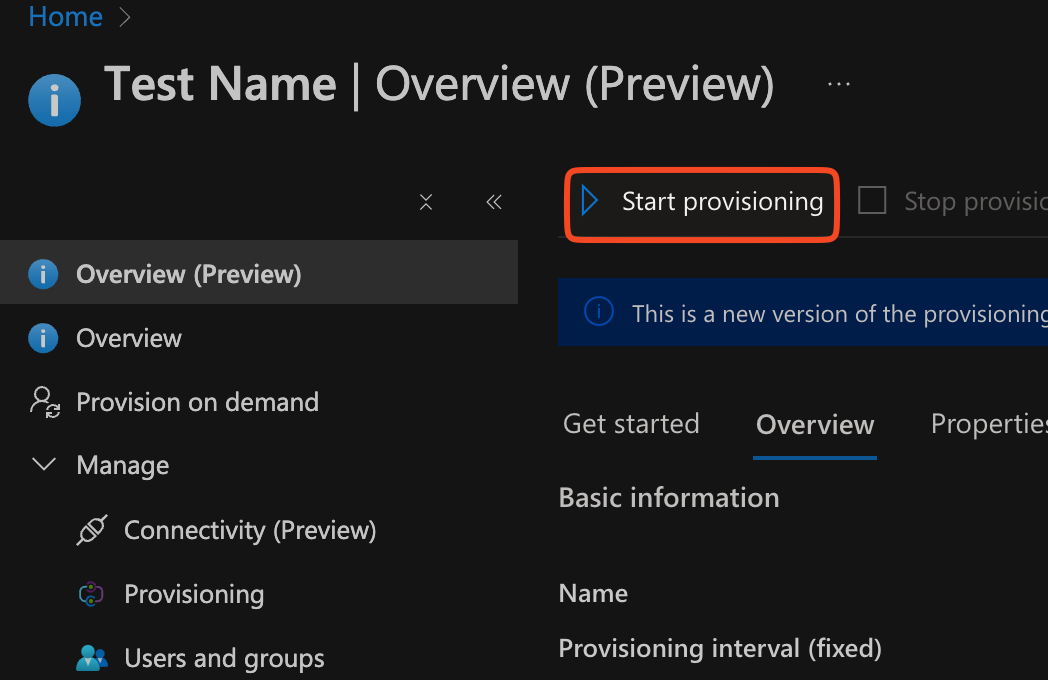Viewport: 1048px width, 680px height.
Task: Open the ellipsis more options menu
Action: point(838,85)
